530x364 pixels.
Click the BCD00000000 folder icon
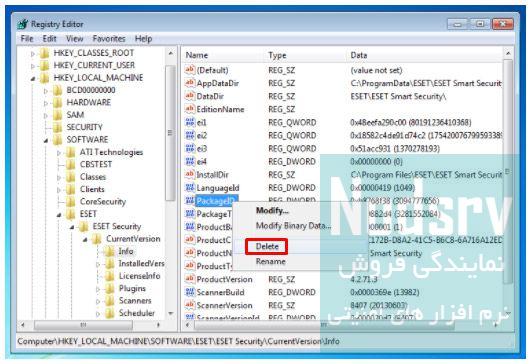tap(58, 90)
